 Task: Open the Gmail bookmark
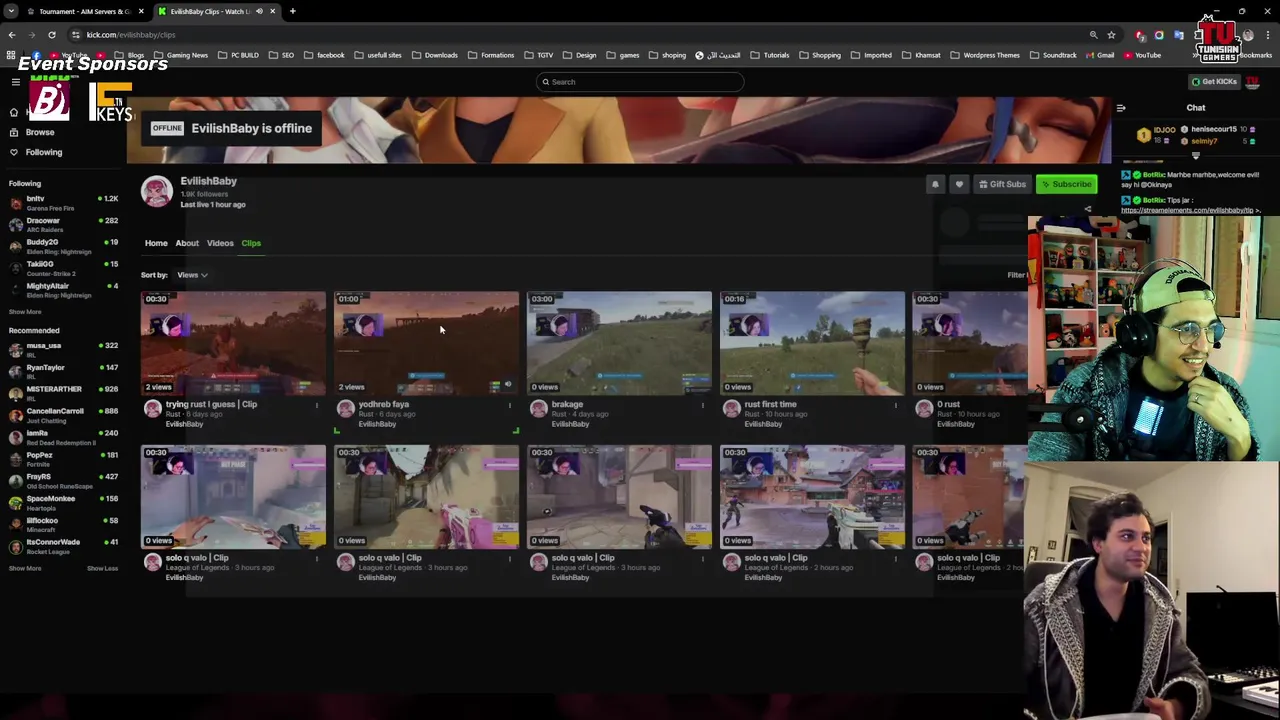[x=1100, y=55]
